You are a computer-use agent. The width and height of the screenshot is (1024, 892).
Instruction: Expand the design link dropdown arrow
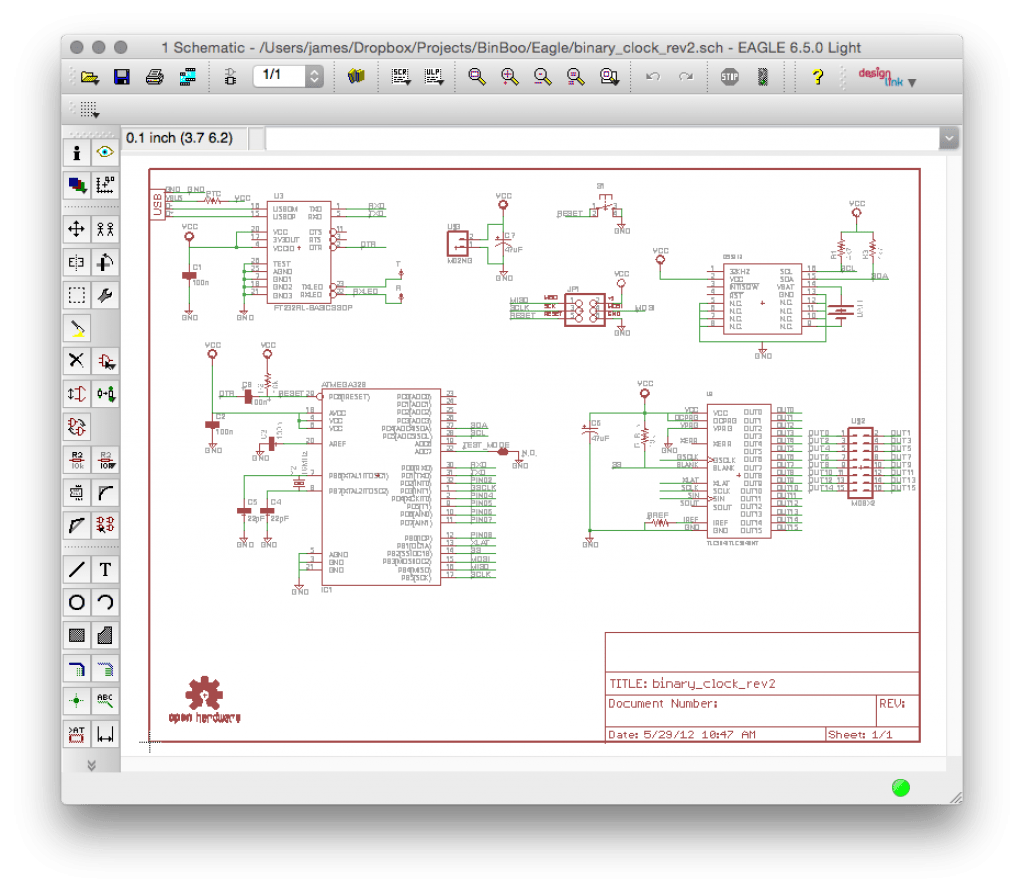pyautogui.click(x=911, y=83)
